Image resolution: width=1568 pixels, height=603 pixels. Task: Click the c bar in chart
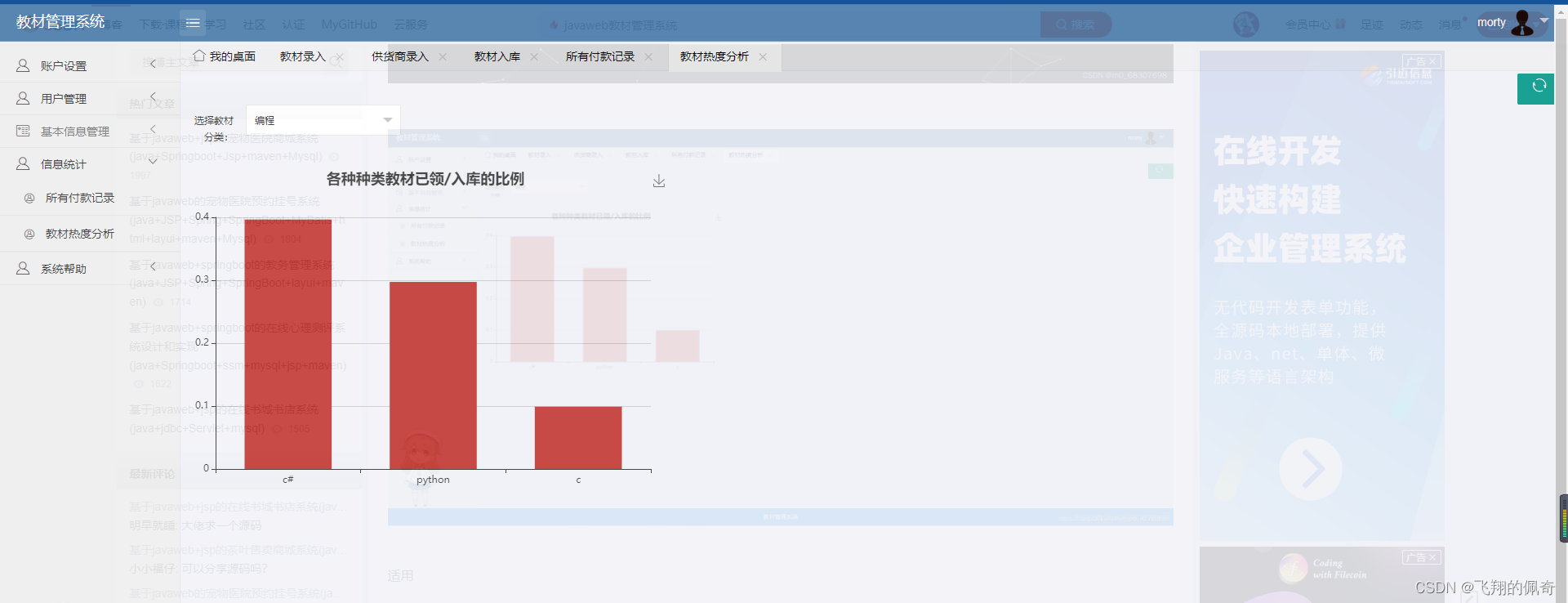click(x=578, y=438)
